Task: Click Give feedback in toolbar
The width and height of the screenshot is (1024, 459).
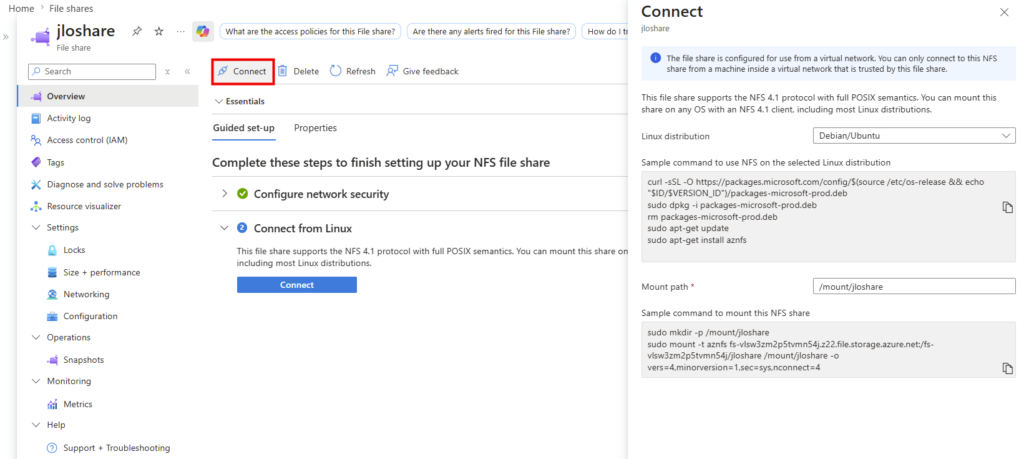Action: pyautogui.click(x=423, y=71)
